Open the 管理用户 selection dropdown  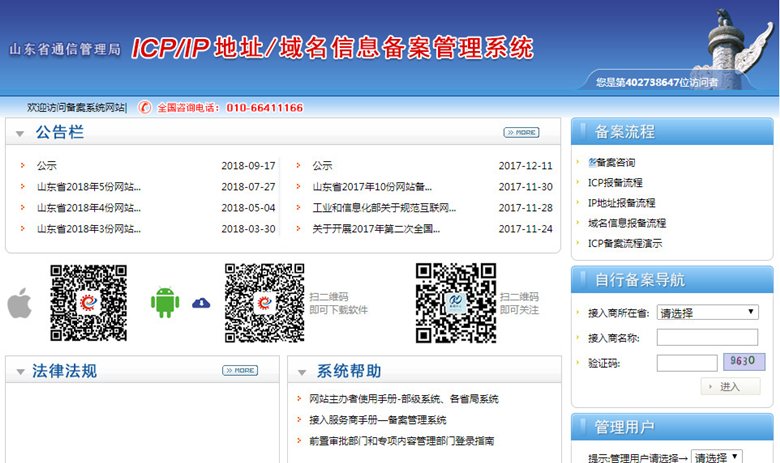coord(717,457)
